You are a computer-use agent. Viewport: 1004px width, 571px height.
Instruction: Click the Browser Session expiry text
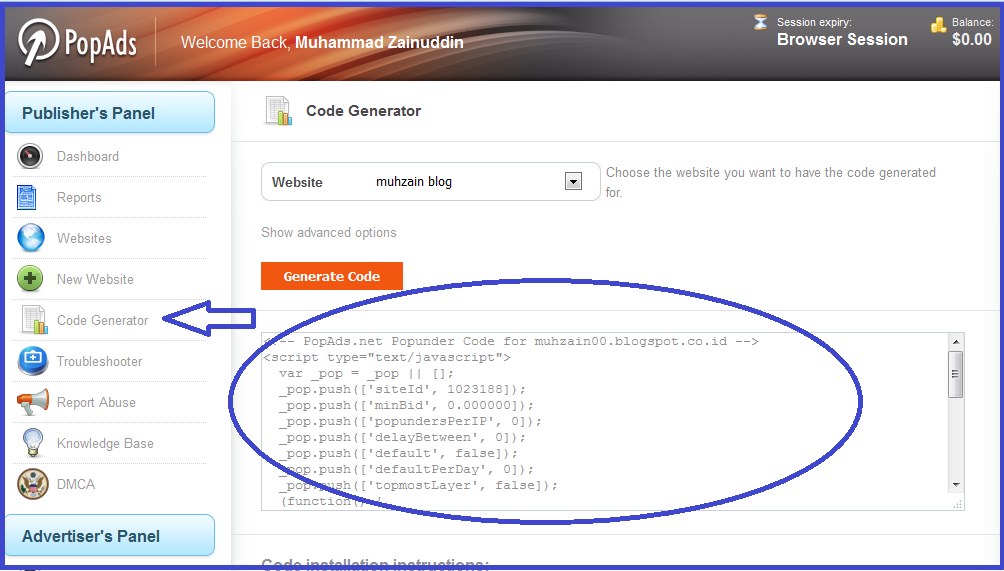click(x=842, y=40)
